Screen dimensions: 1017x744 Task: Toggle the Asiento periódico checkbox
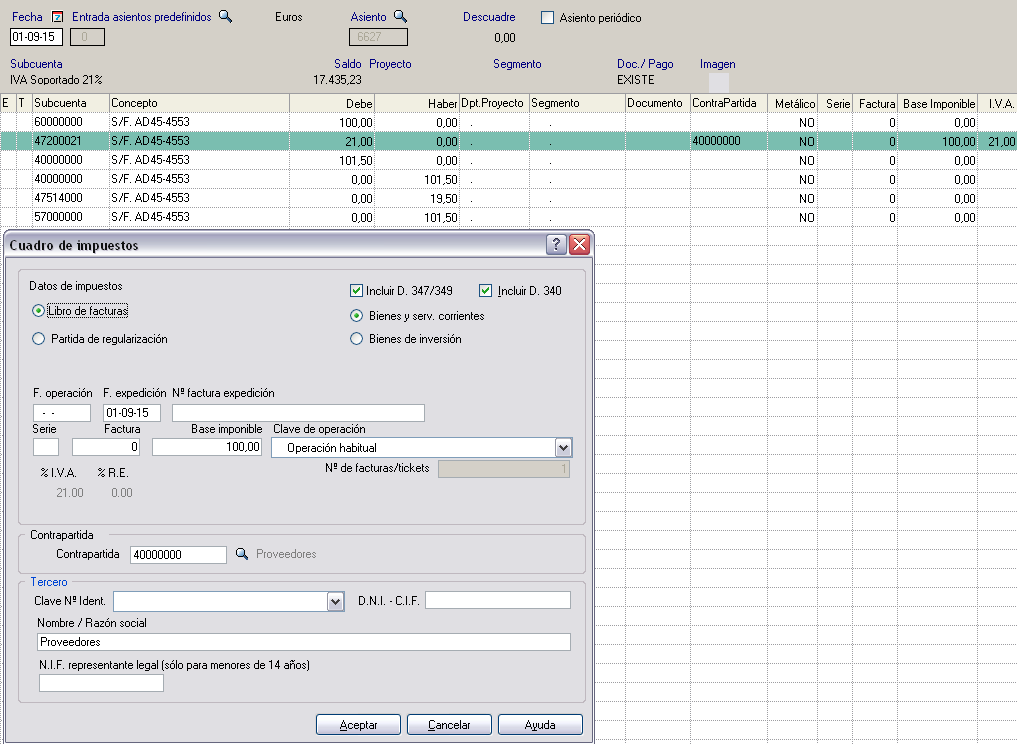click(x=547, y=18)
